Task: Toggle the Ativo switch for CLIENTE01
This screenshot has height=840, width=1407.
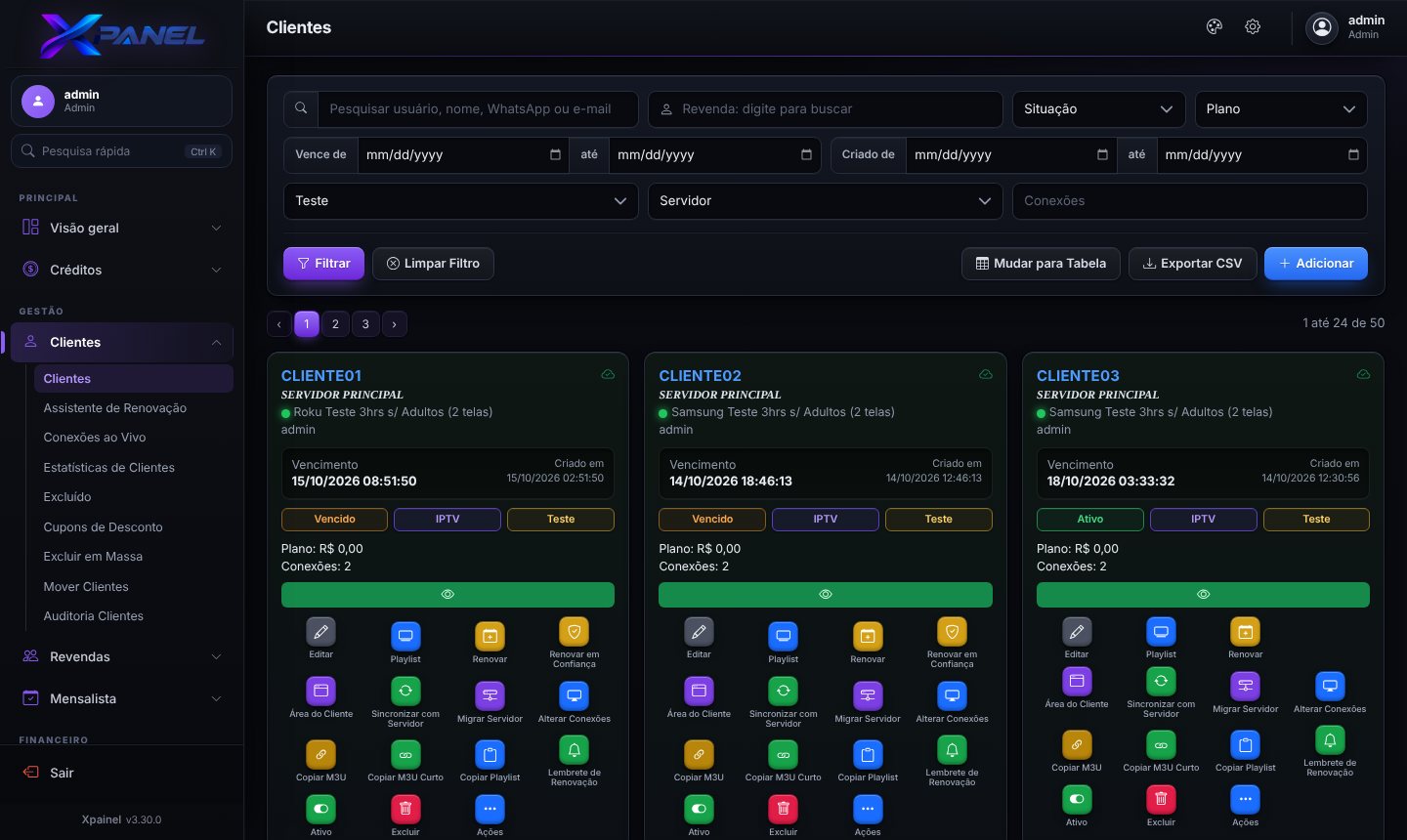Action: pyautogui.click(x=320, y=810)
